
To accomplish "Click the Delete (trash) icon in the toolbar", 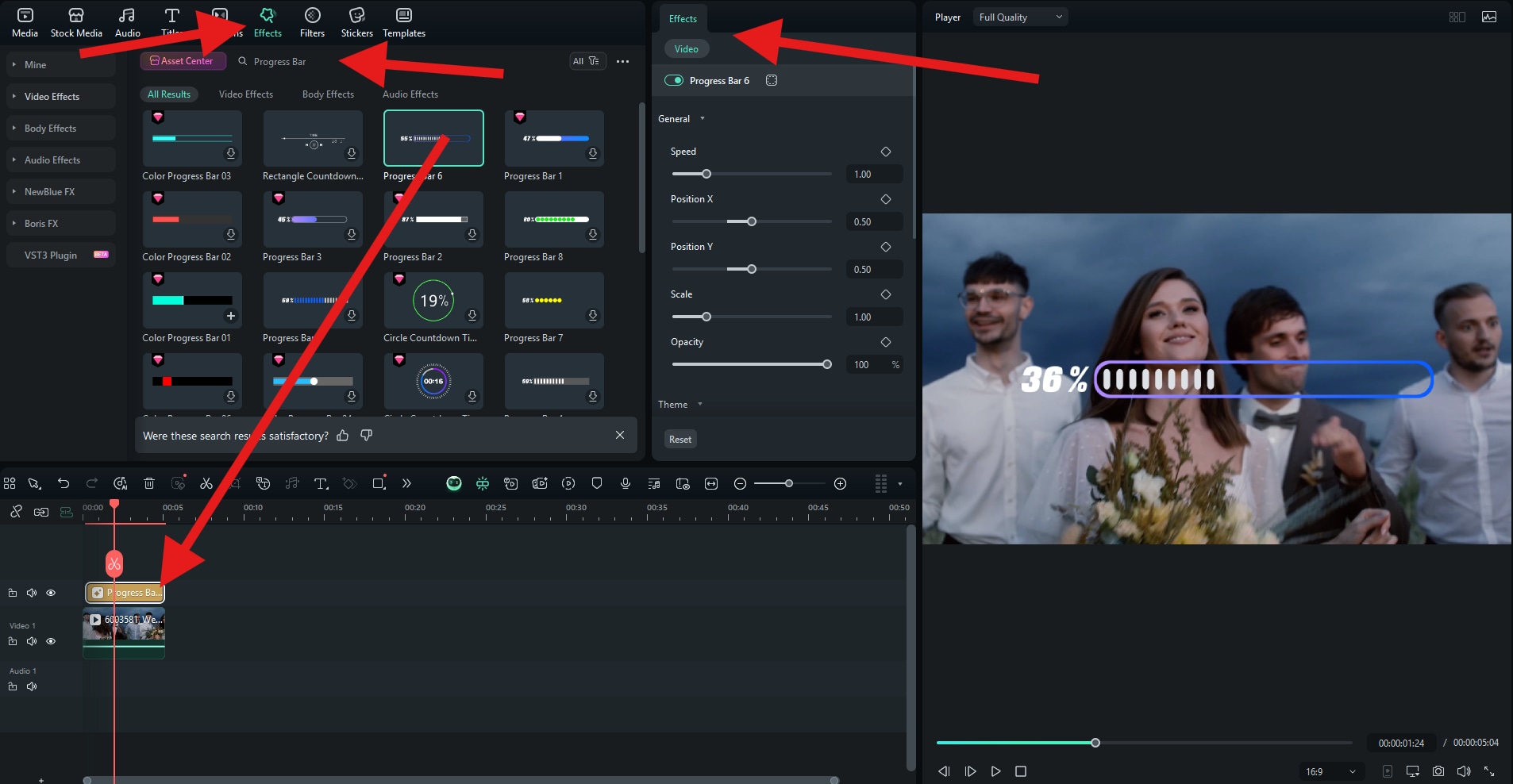I will coord(149,483).
